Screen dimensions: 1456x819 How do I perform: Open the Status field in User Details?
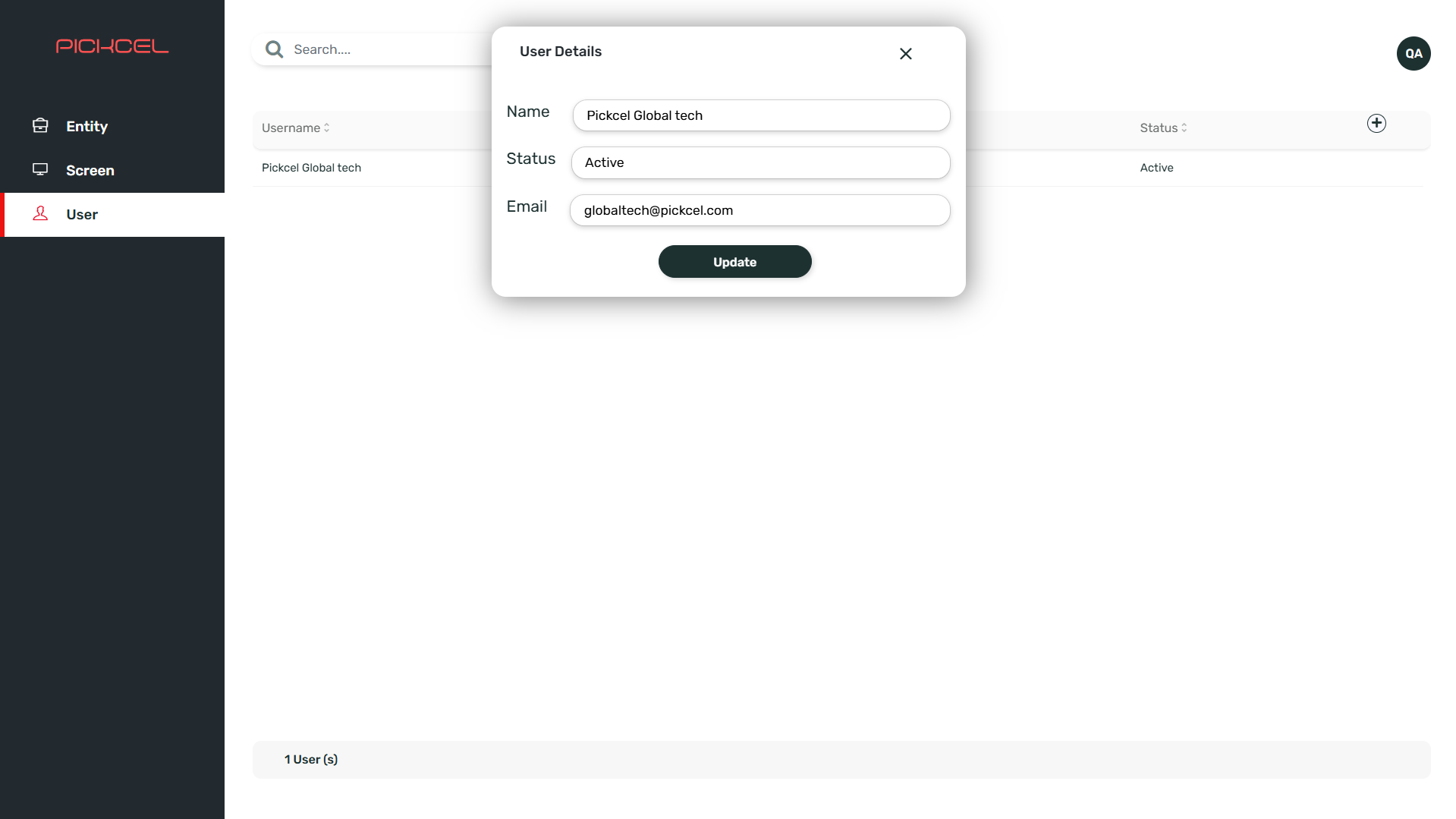click(760, 162)
